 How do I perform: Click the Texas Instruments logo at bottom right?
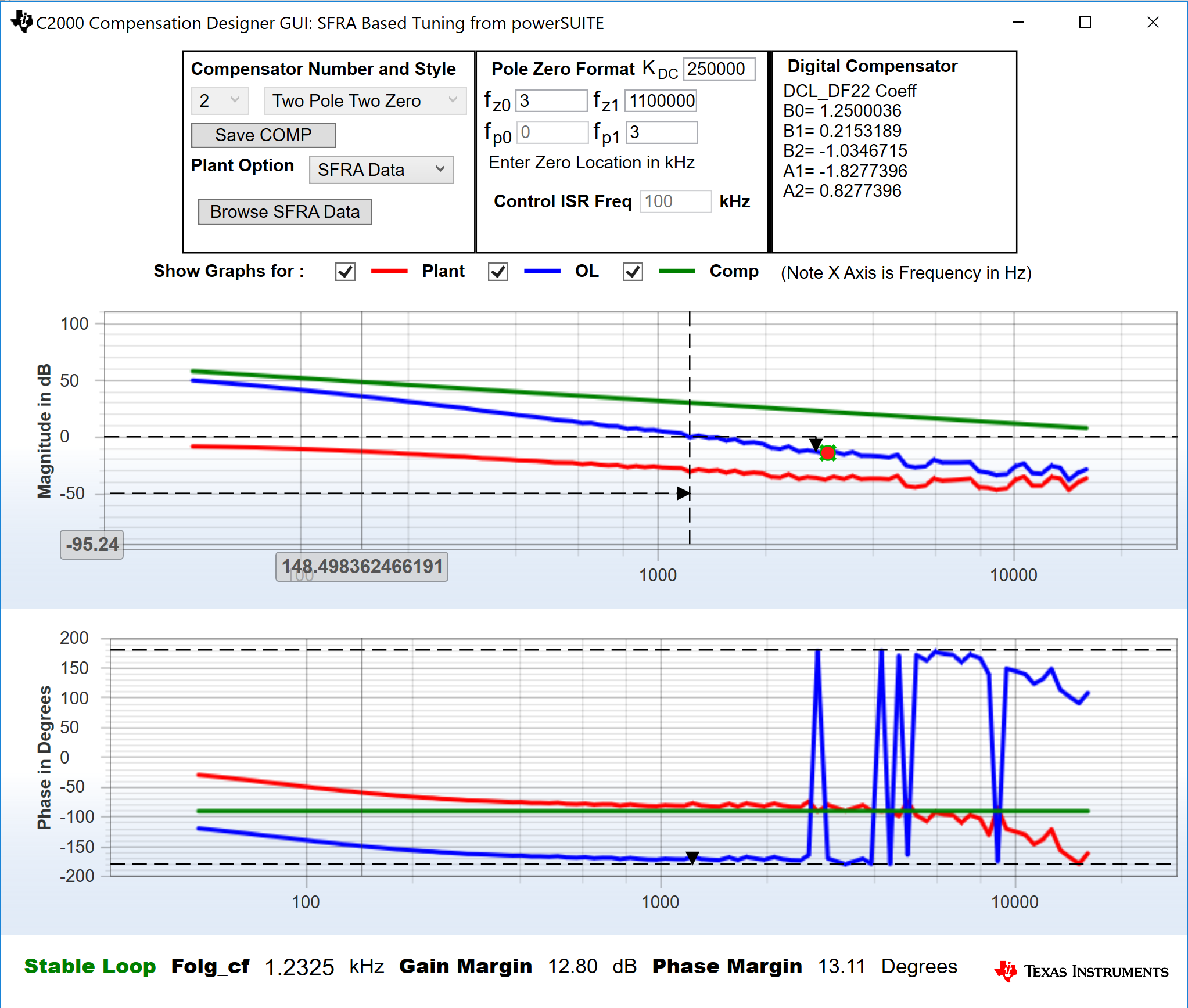(x=1081, y=971)
